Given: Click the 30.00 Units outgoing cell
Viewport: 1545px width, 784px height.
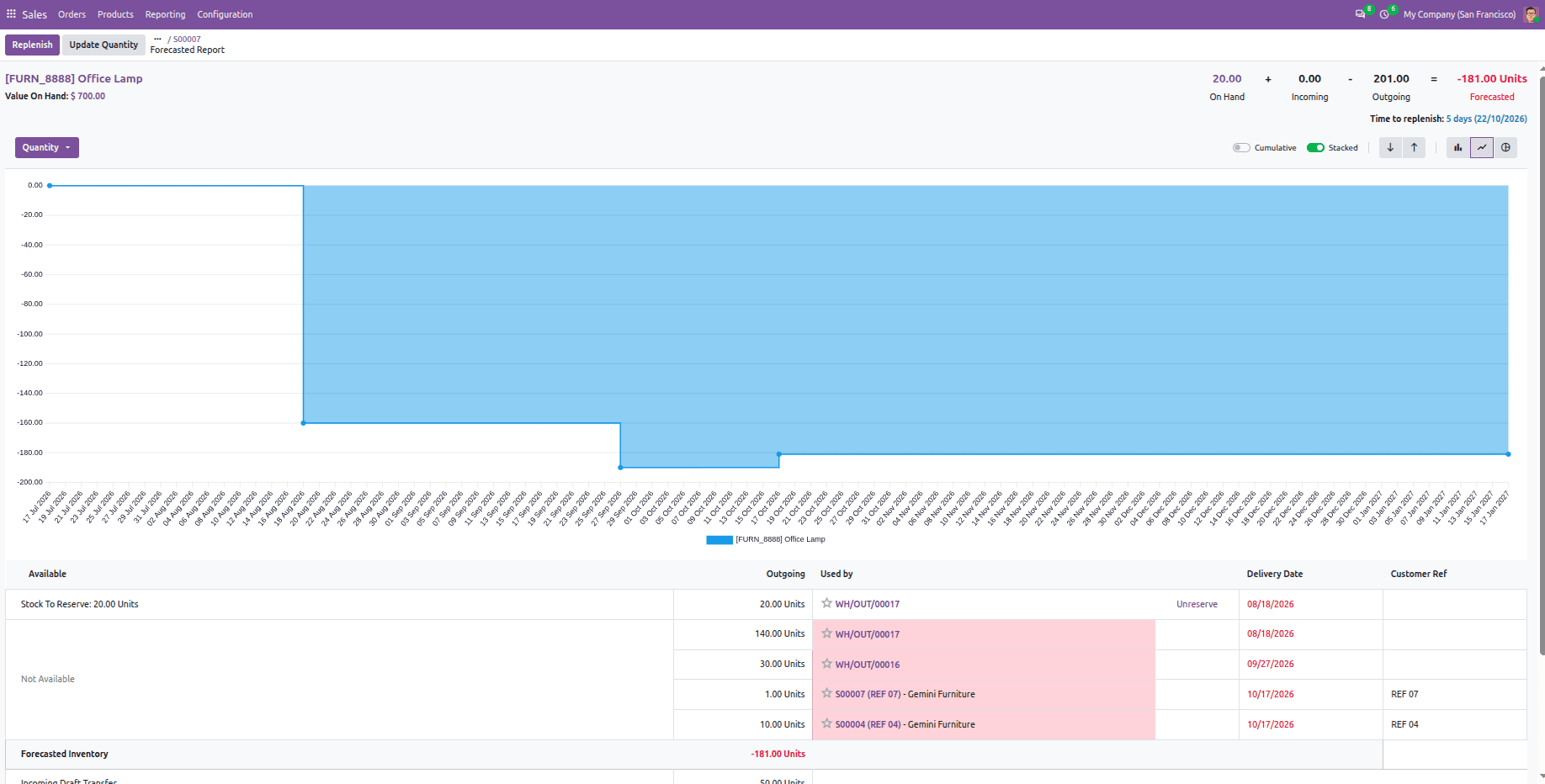Looking at the screenshot, I should pos(743,664).
